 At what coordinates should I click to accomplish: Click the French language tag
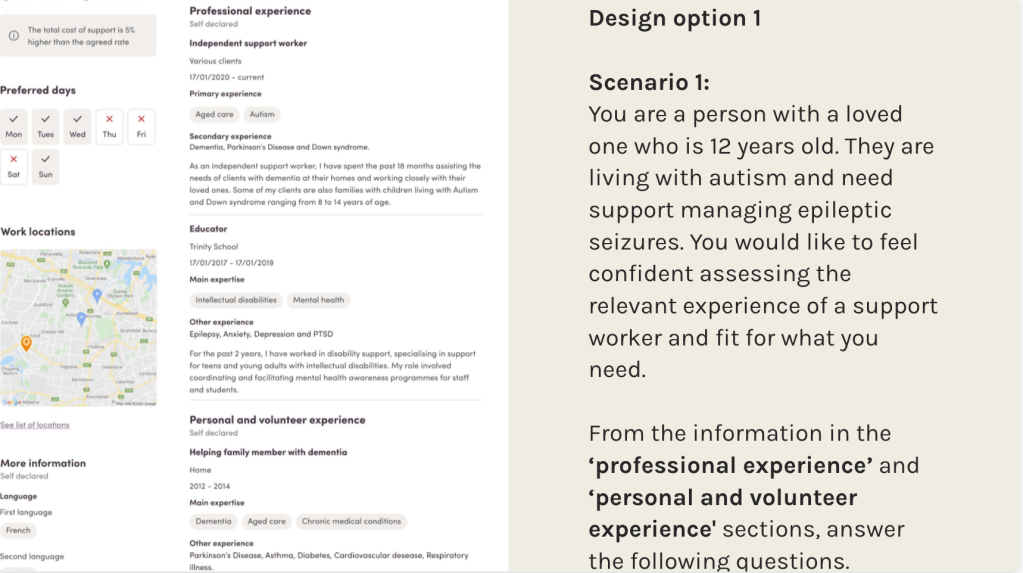(18, 531)
